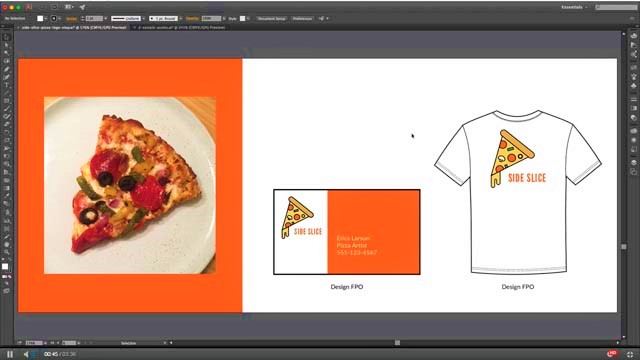
Task: Select the Pen tool
Action: (x=6, y=69)
